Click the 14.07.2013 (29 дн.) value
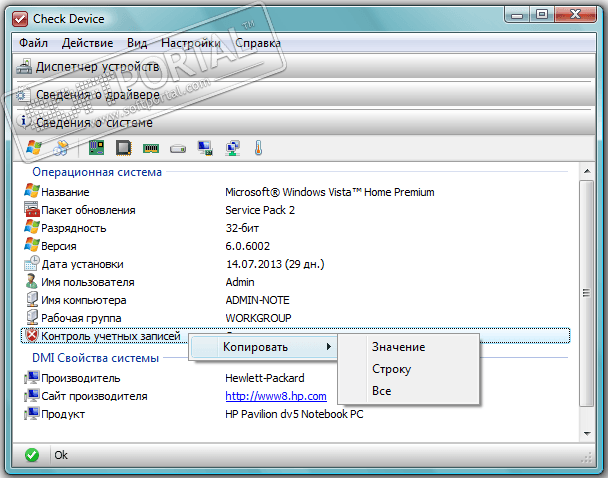 (275, 264)
